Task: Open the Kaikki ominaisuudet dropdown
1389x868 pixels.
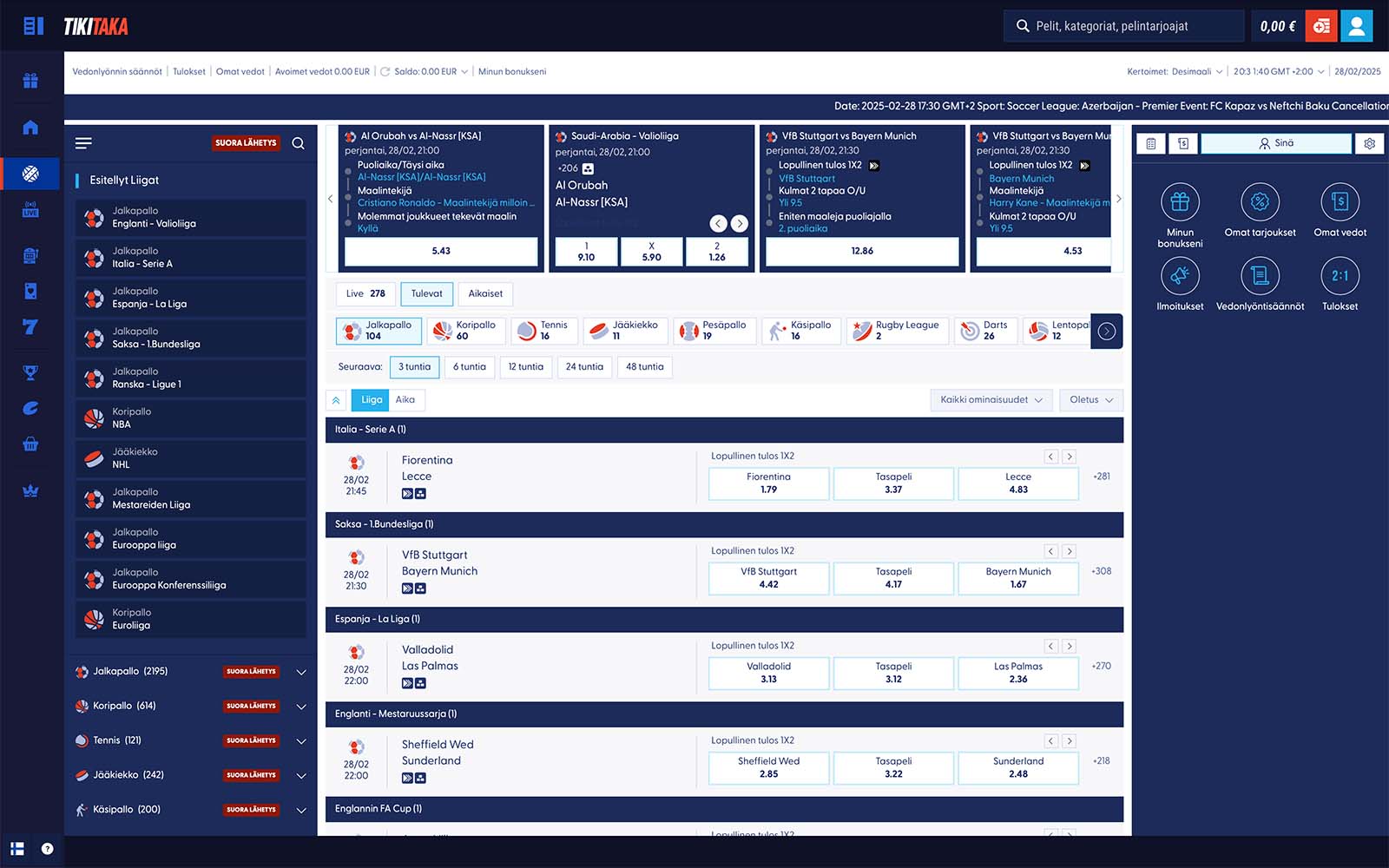Action: click(x=991, y=400)
